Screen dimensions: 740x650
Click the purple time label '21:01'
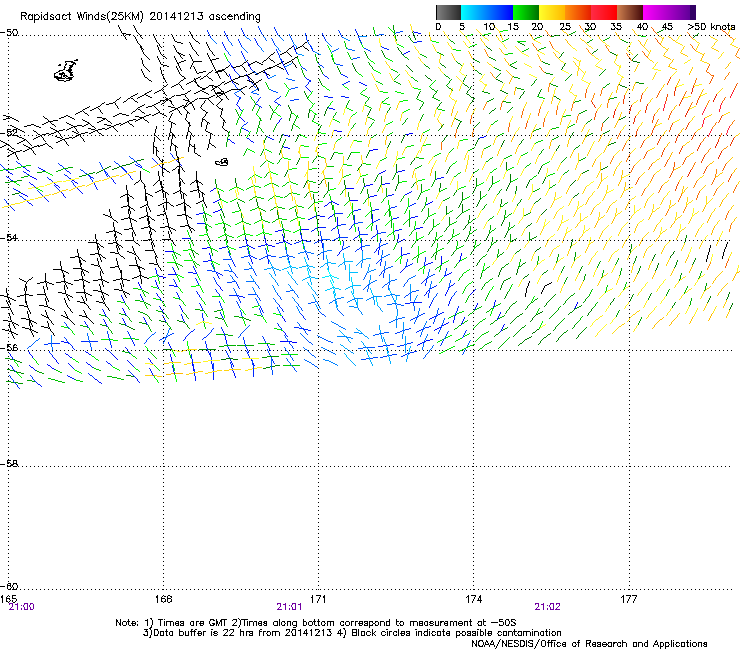289,607
